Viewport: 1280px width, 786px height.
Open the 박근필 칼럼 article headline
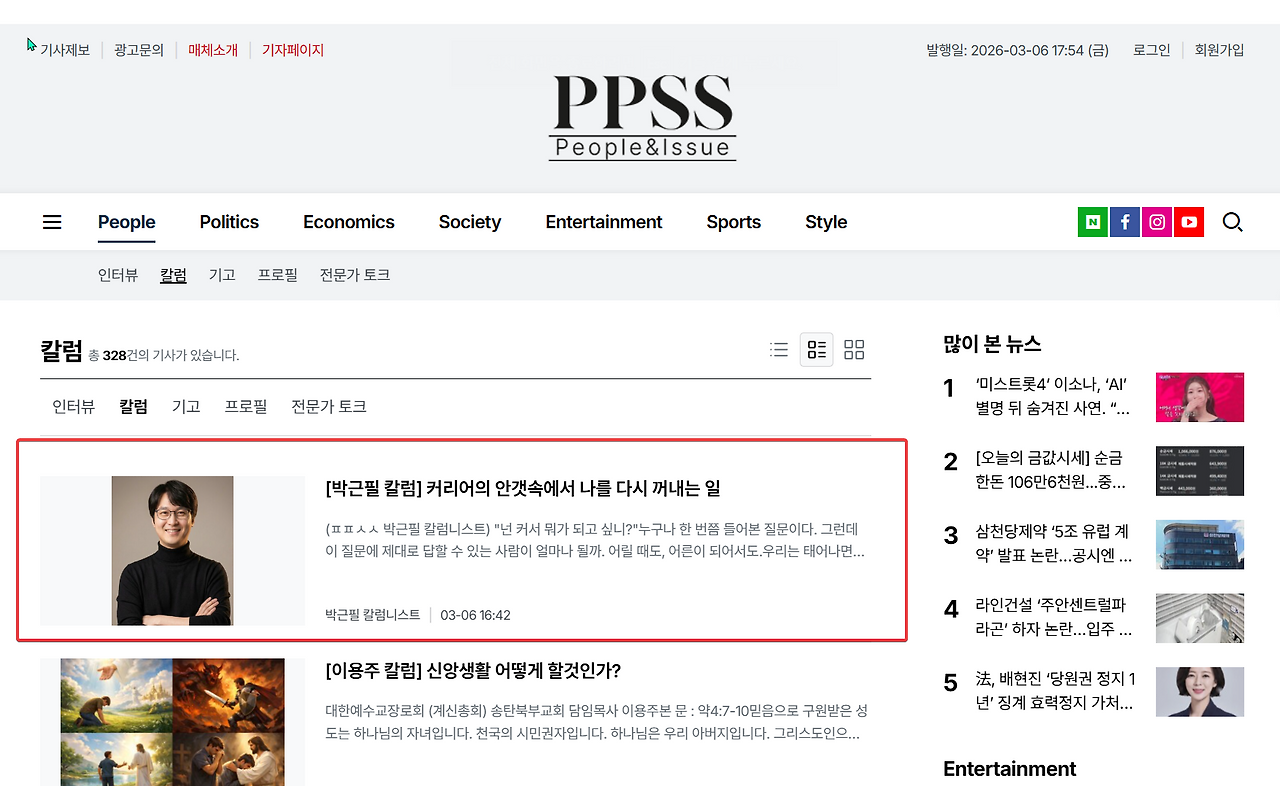click(523, 489)
